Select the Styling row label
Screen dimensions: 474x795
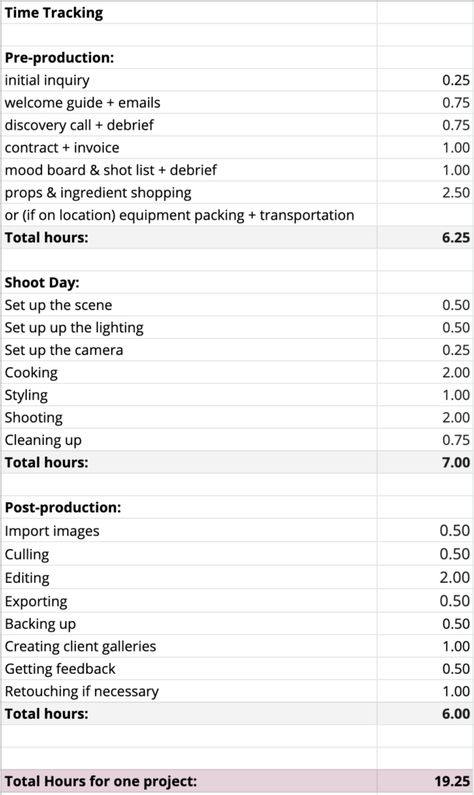click(189, 395)
